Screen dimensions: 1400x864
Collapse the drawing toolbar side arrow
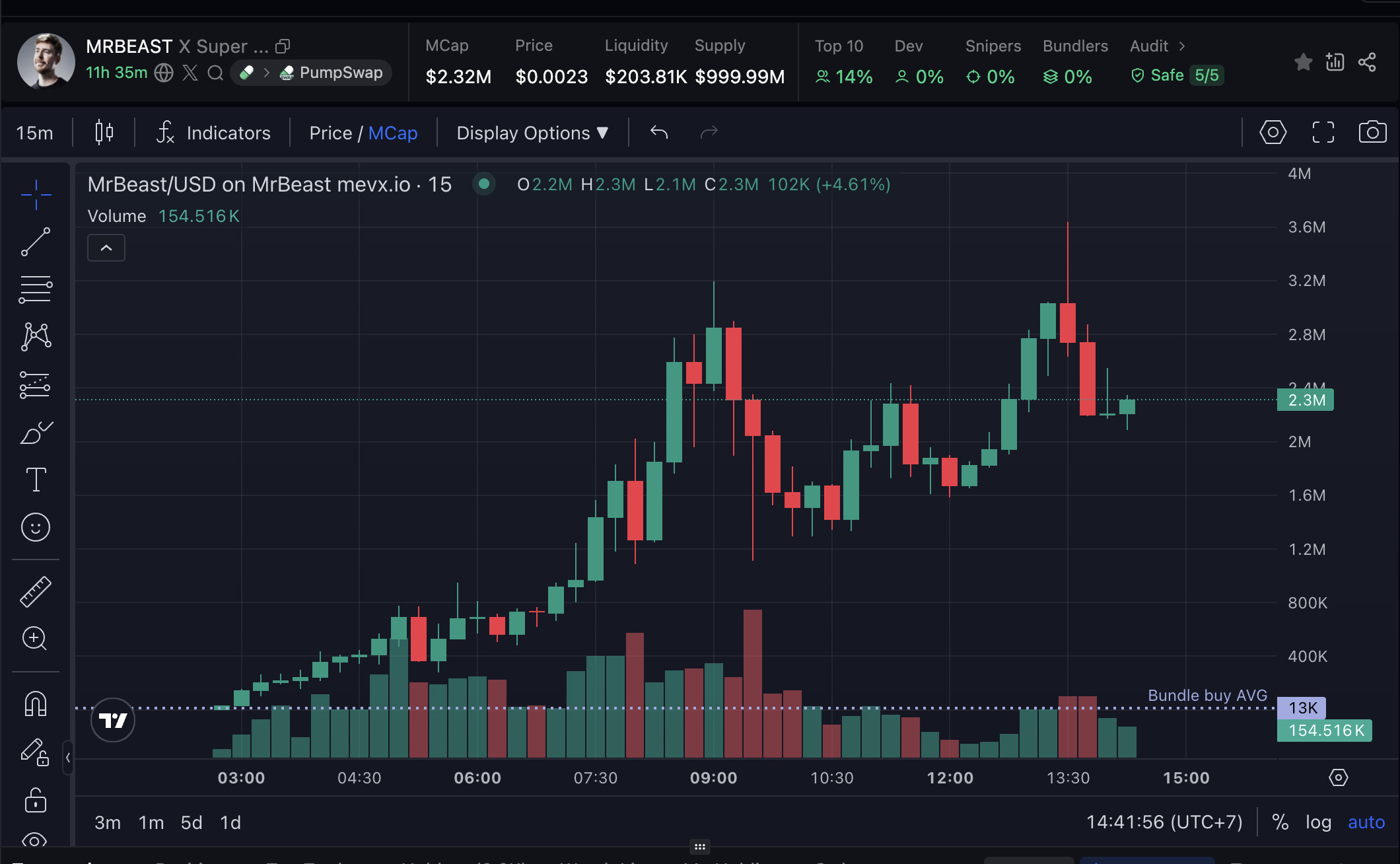(67, 758)
